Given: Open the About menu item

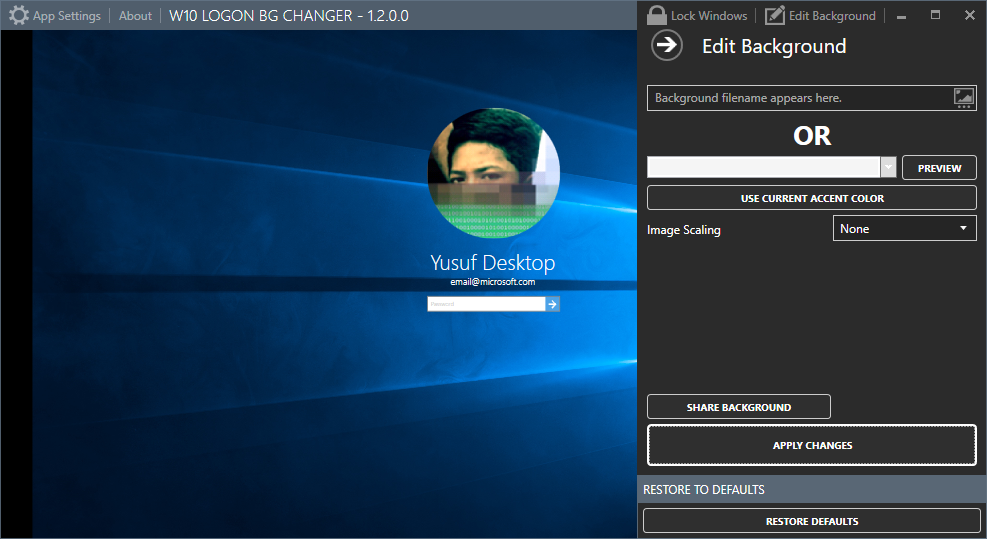Looking at the screenshot, I should click(x=135, y=16).
